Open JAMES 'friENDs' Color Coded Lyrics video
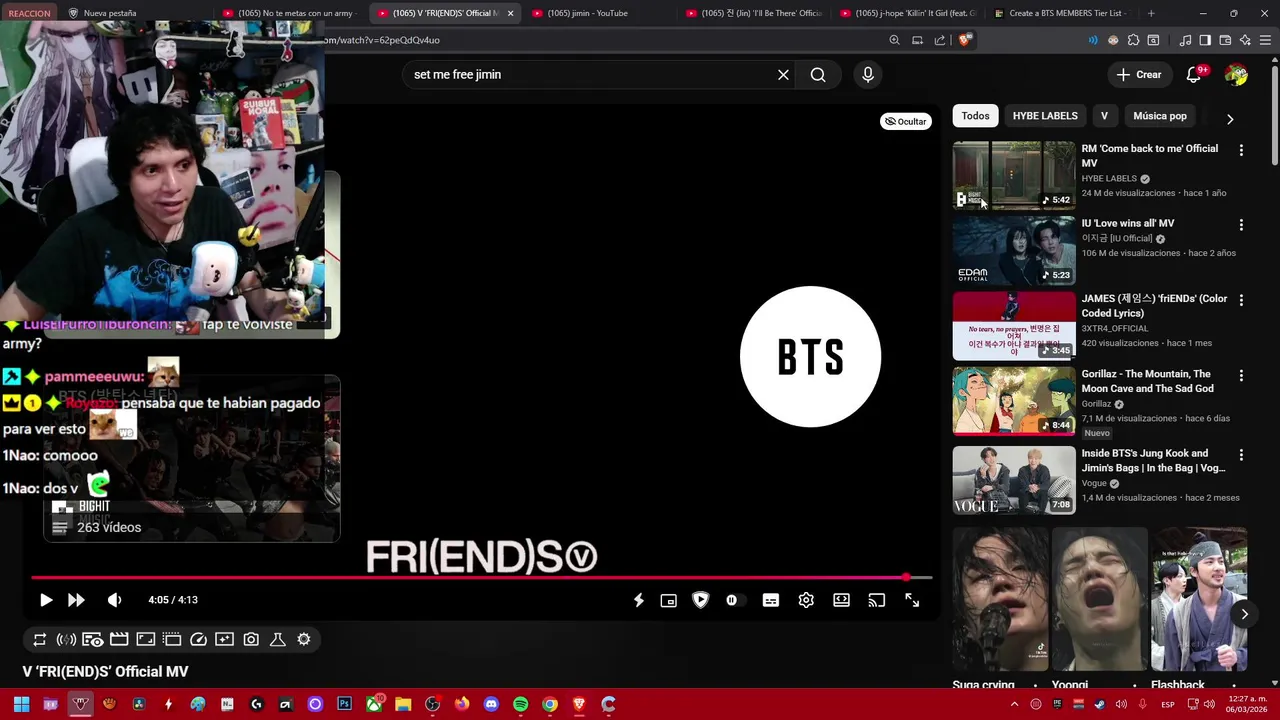This screenshot has width=1280, height=720. (x=1014, y=326)
